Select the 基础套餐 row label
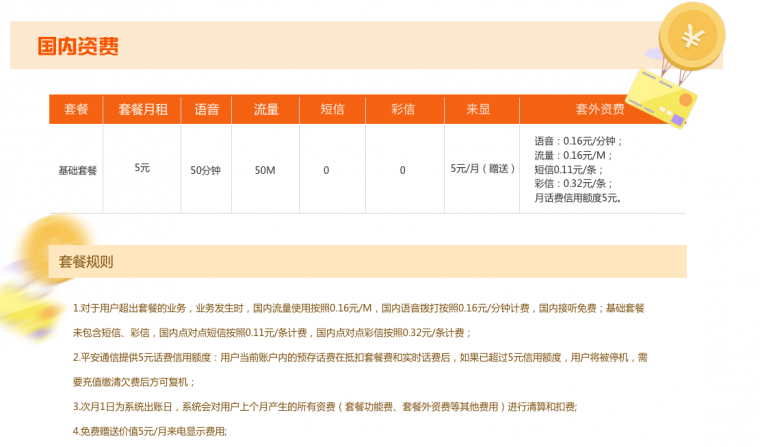This screenshot has height=447, width=760. coord(78,171)
